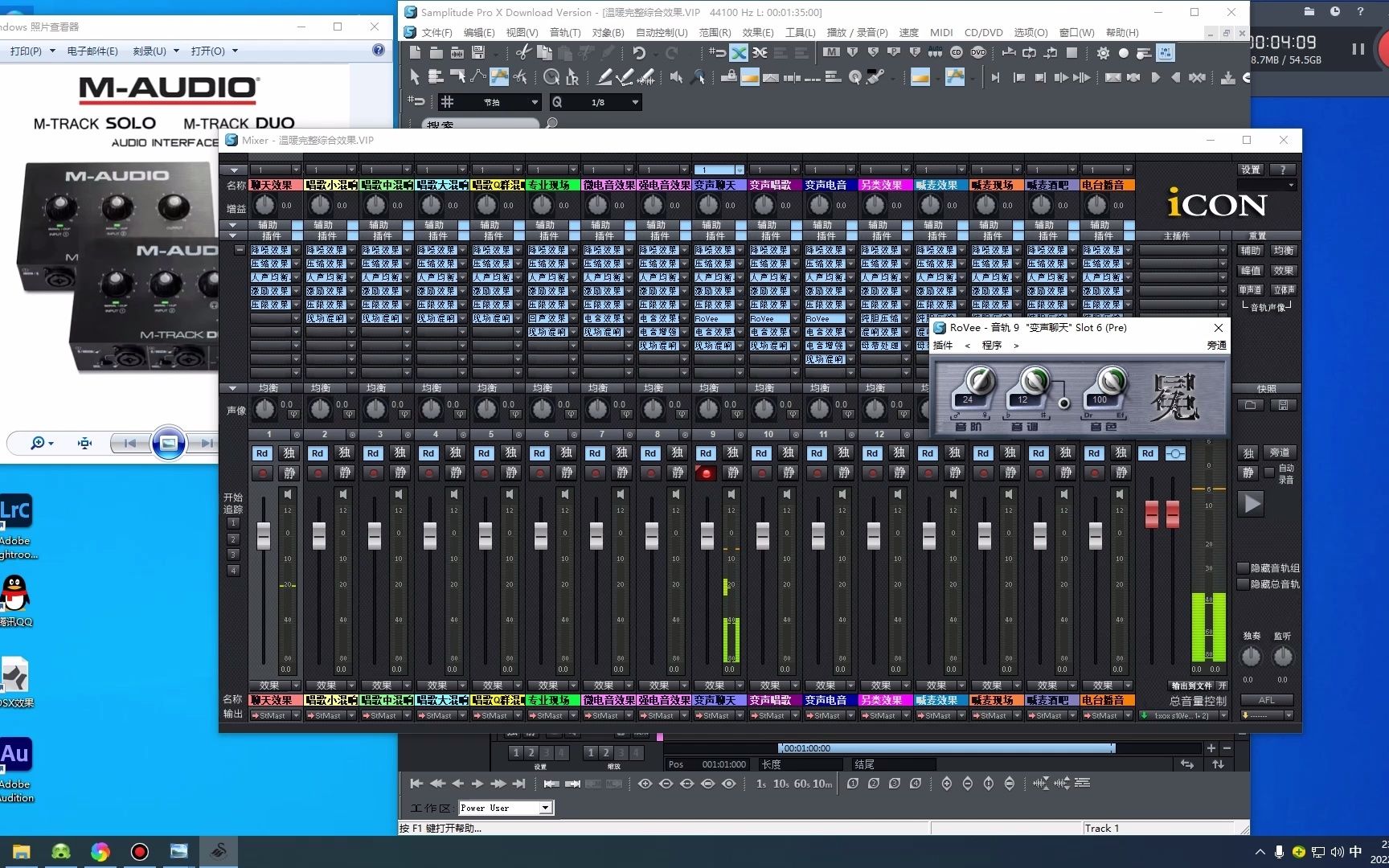1389x868 pixels.
Task: Click the CD icon in the toolbar
Action: (x=956, y=52)
